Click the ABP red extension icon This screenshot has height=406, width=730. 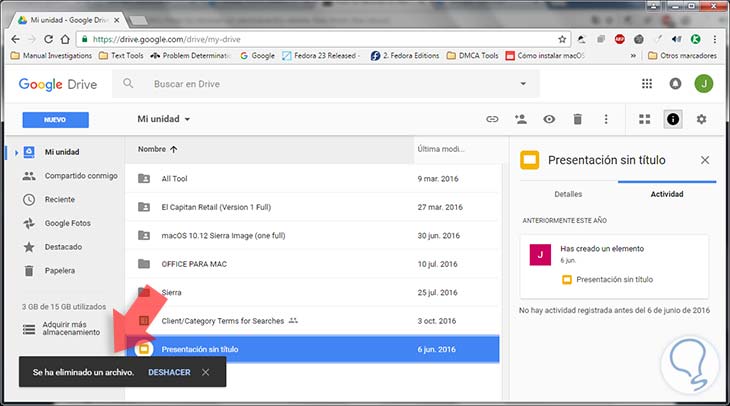tap(619, 40)
